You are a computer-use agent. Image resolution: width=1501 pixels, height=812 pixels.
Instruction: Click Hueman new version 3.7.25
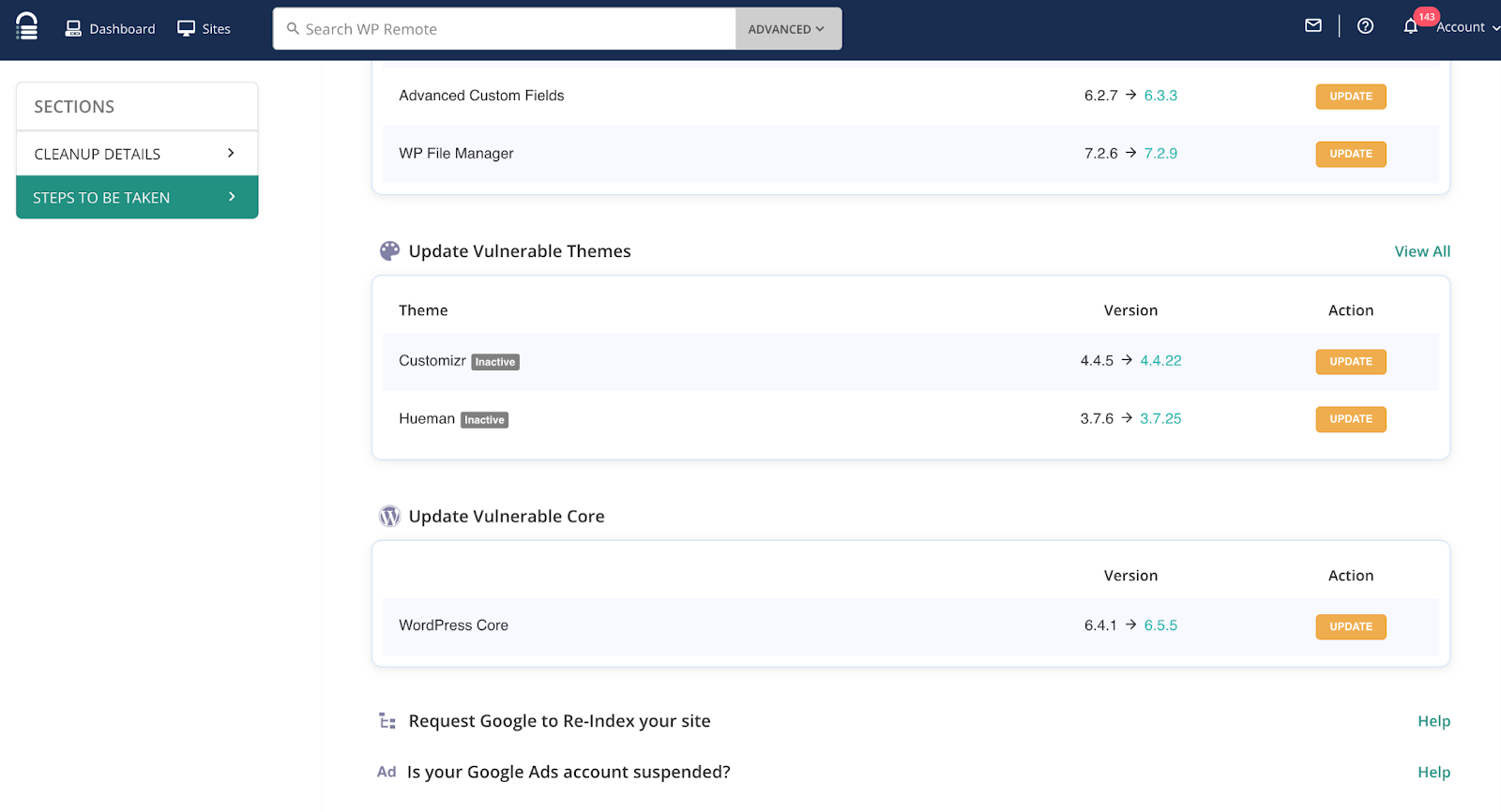tap(1160, 419)
